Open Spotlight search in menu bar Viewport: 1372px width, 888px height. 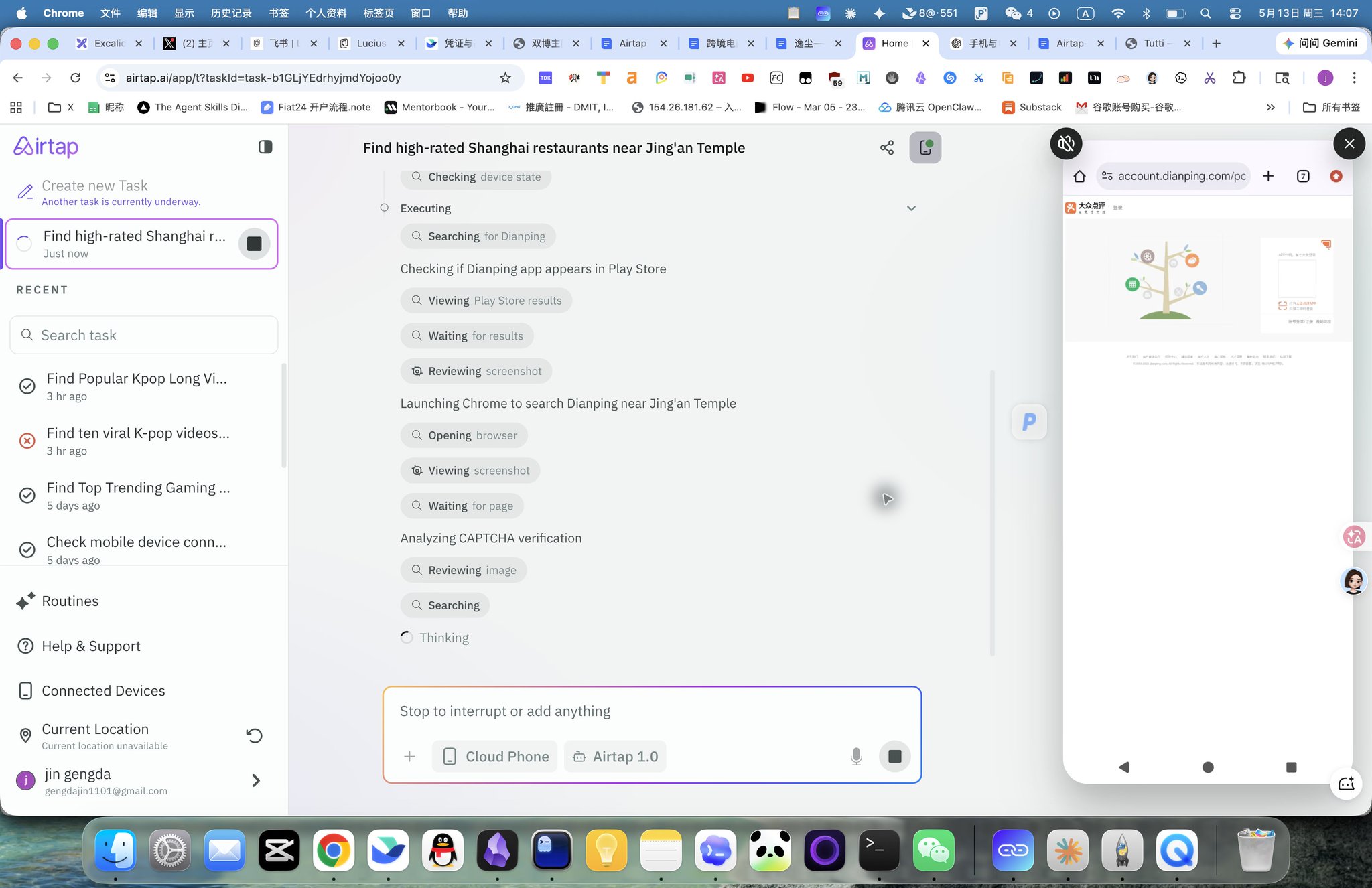(1205, 13)
